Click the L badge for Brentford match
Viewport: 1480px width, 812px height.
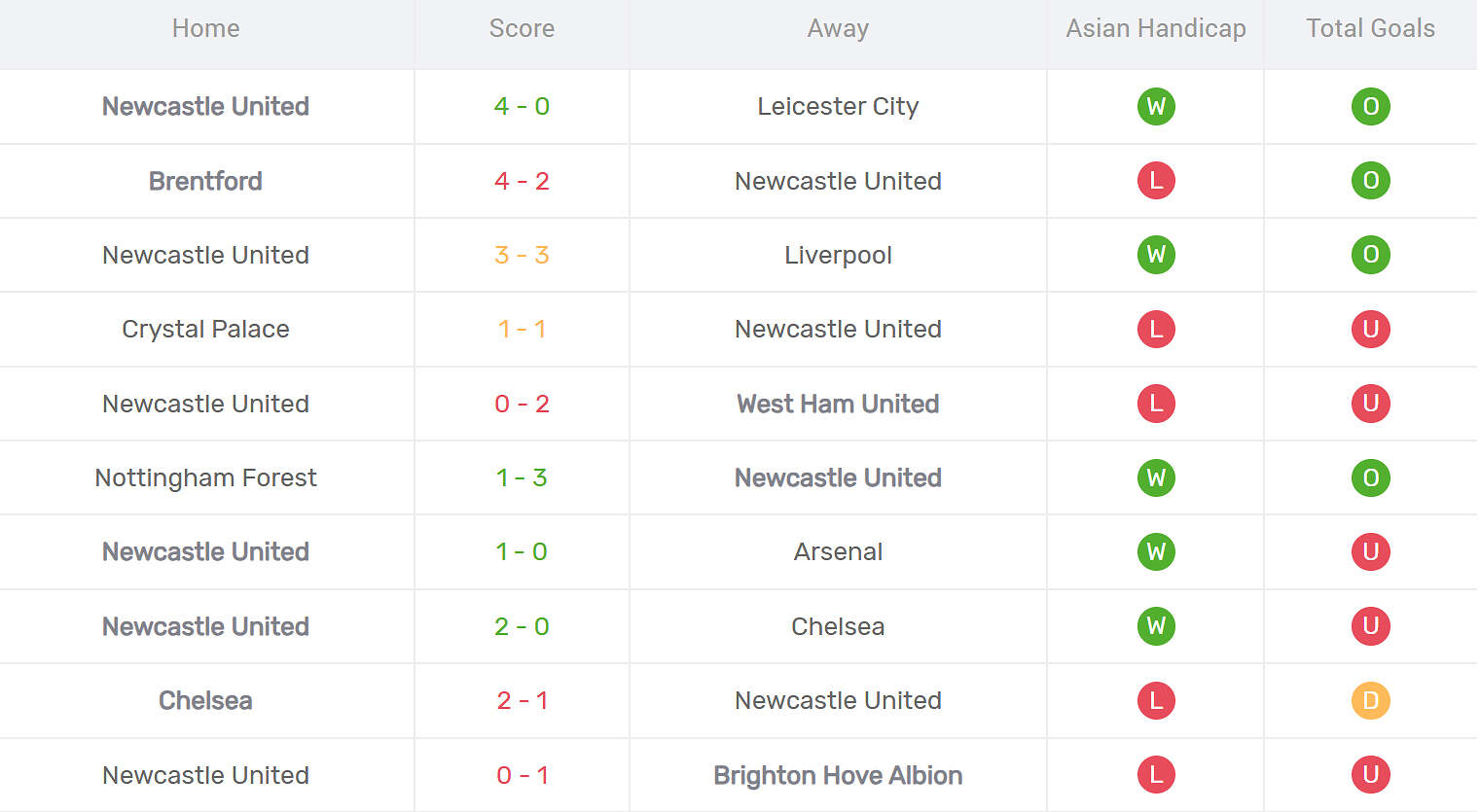(x=1156, y=181)
